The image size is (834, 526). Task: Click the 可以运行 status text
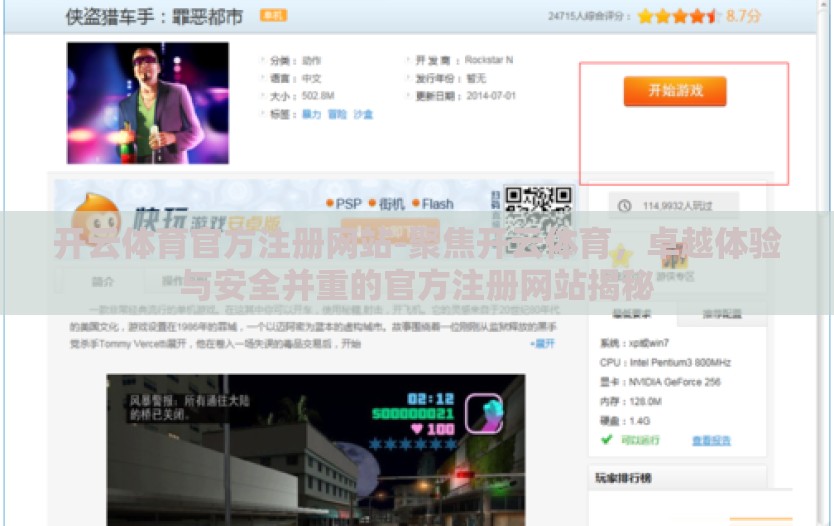640,440
